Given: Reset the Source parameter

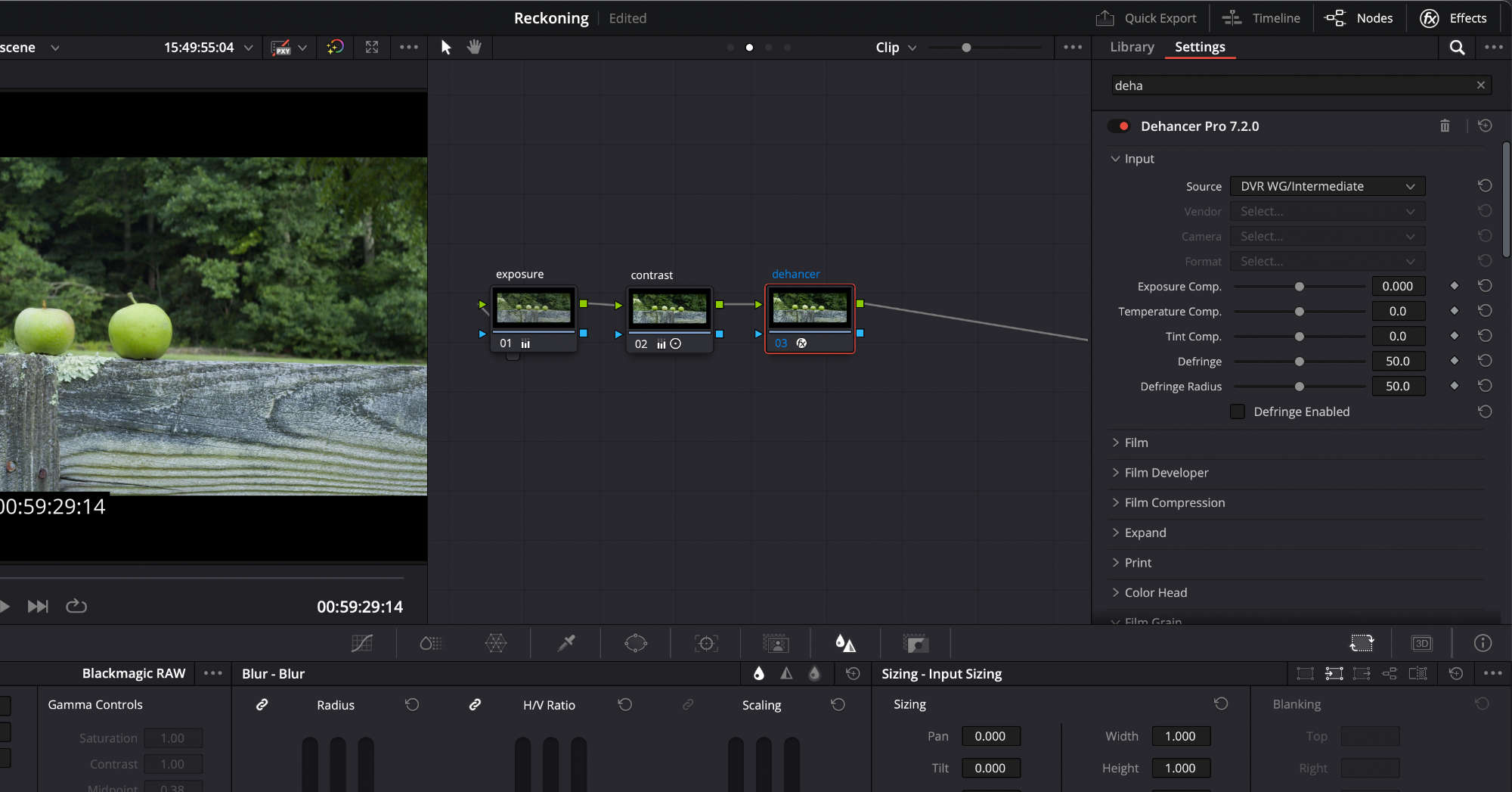Looking at the screenshot, I should point(1485,185).
